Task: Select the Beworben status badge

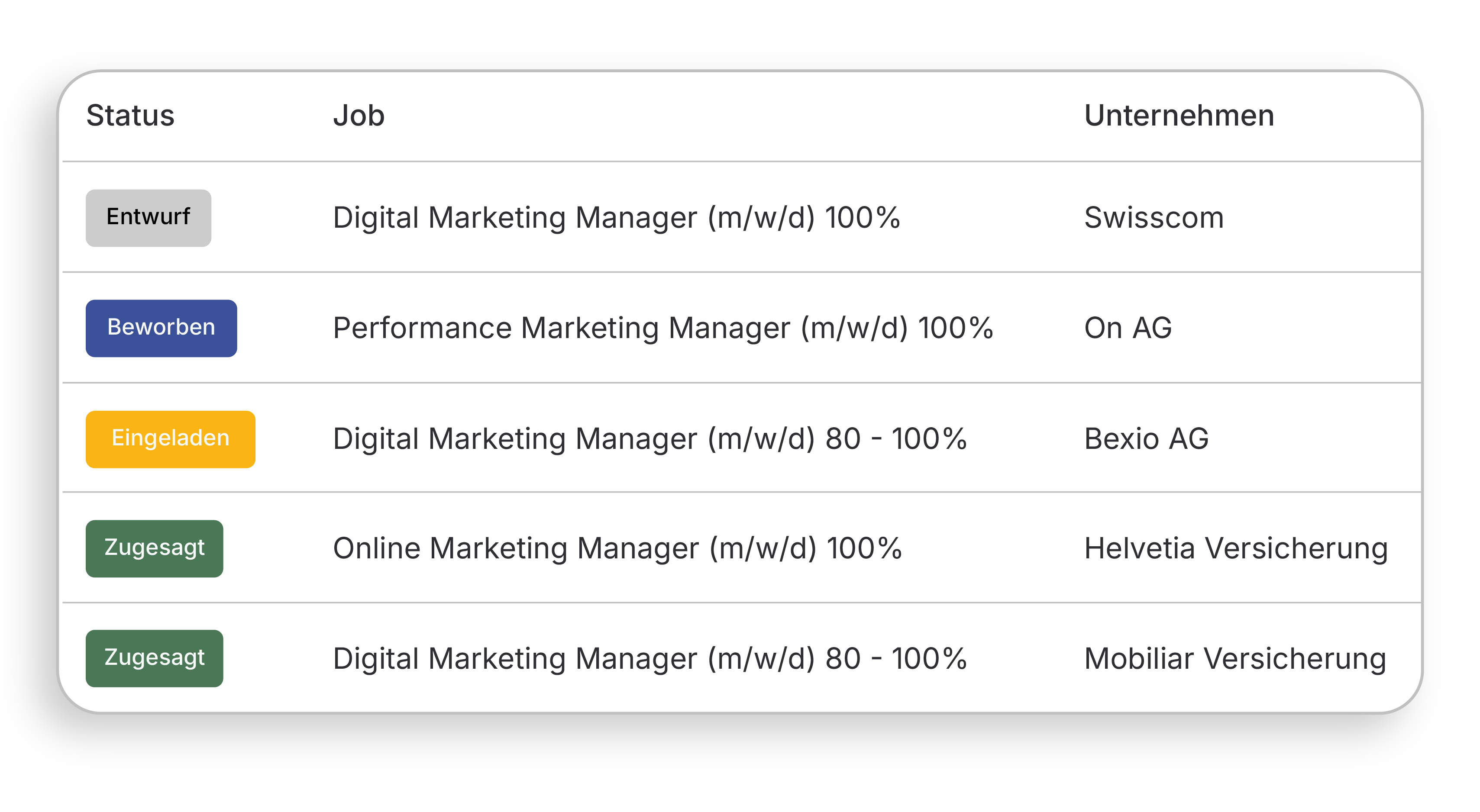Action: [162, 328]
